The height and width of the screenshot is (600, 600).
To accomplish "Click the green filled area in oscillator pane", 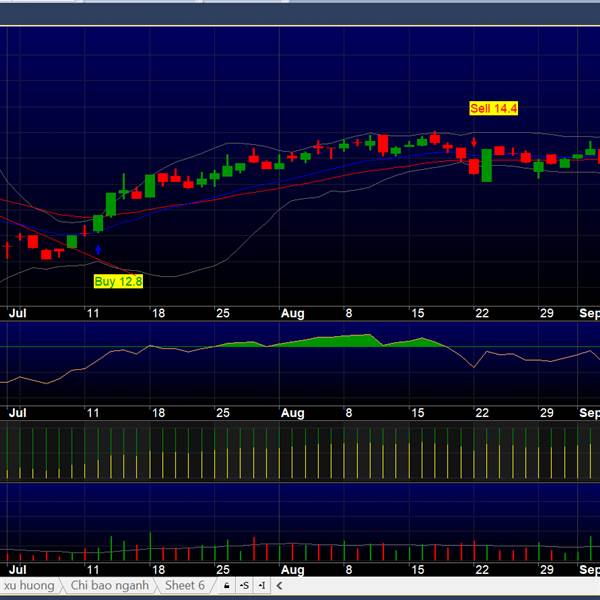I will (x=337, y=341).
